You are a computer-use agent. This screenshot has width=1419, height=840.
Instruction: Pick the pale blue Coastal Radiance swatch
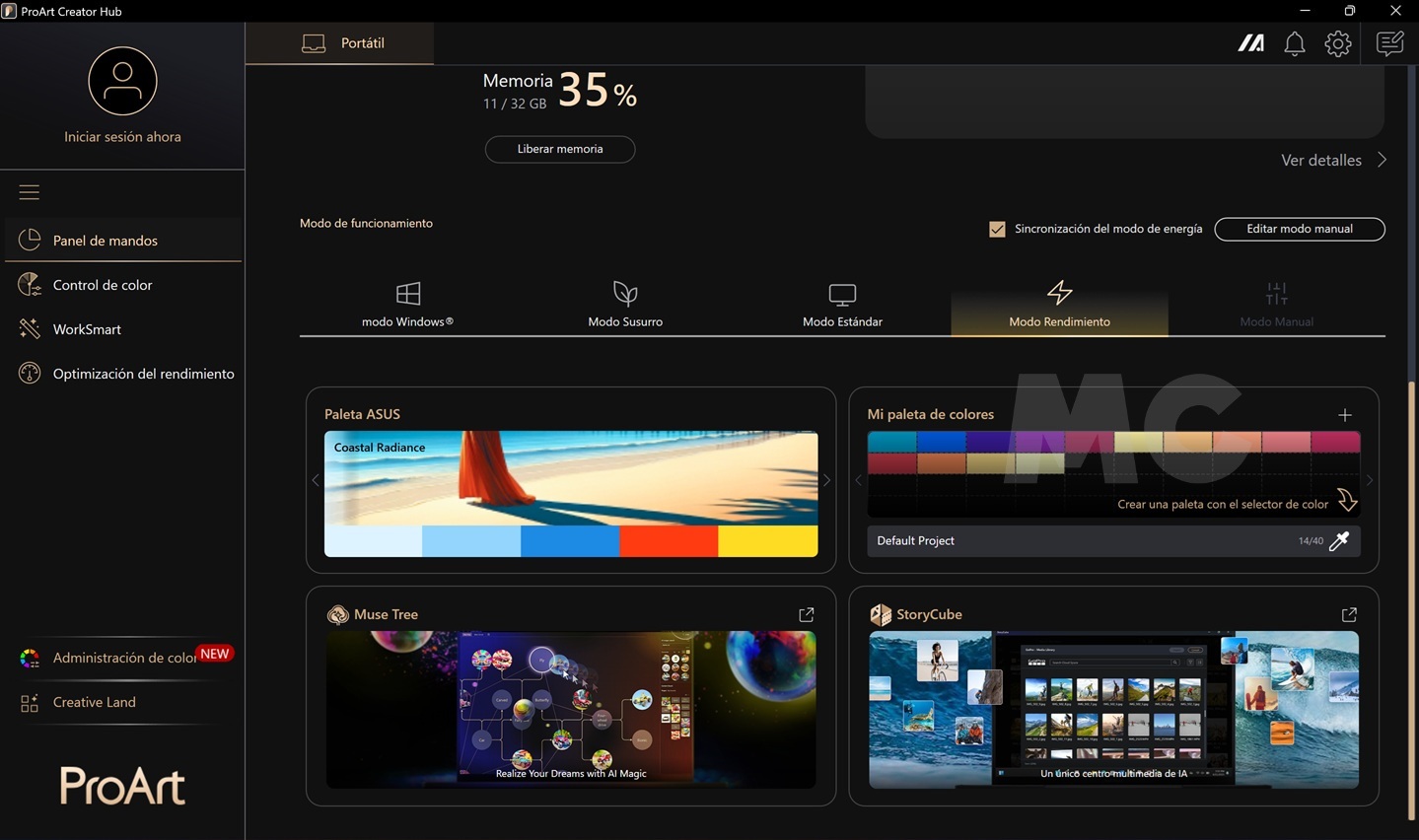(x=374, y=541)
